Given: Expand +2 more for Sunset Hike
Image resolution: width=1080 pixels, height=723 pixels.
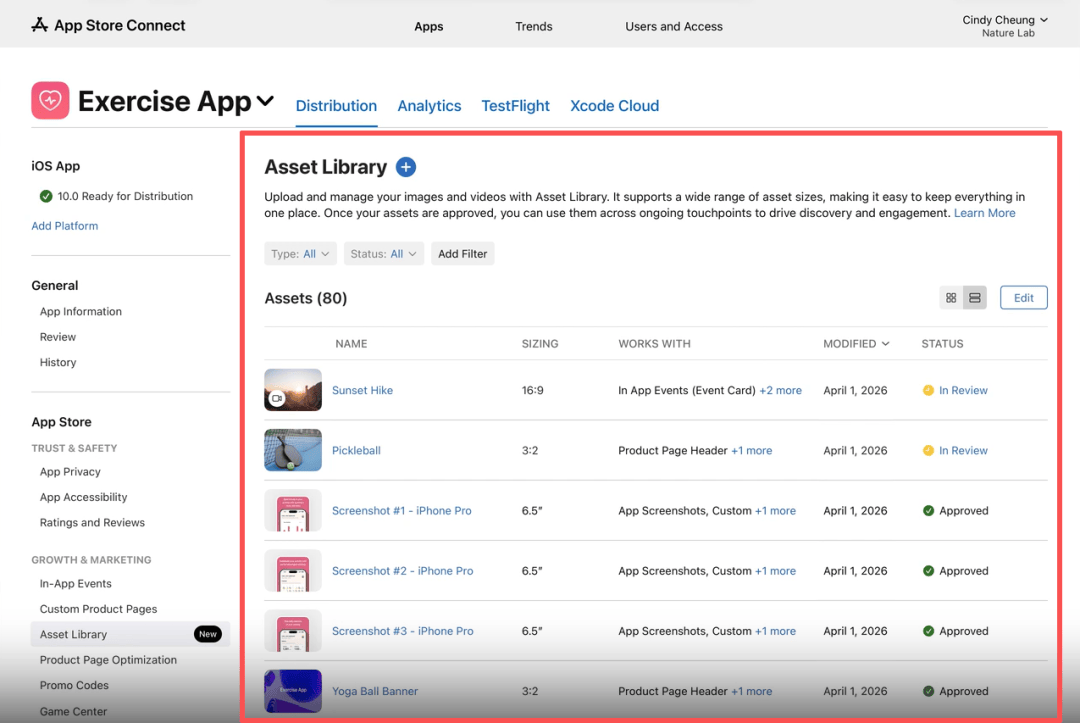Looking at the screenshot, I should point(780,390).
